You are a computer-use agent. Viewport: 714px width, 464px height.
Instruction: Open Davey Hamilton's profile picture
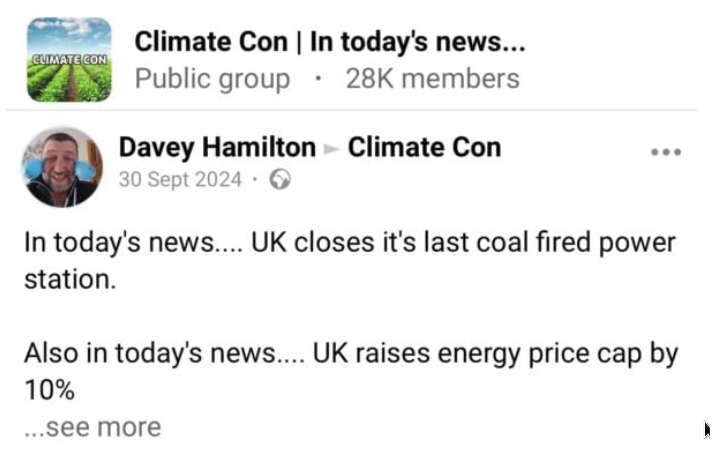click(63, 165)
